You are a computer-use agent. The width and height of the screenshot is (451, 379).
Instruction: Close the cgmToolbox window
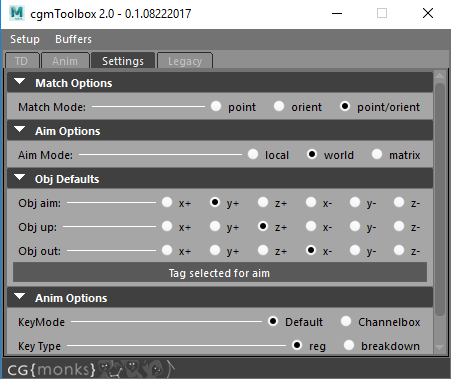tap(428, 14)
